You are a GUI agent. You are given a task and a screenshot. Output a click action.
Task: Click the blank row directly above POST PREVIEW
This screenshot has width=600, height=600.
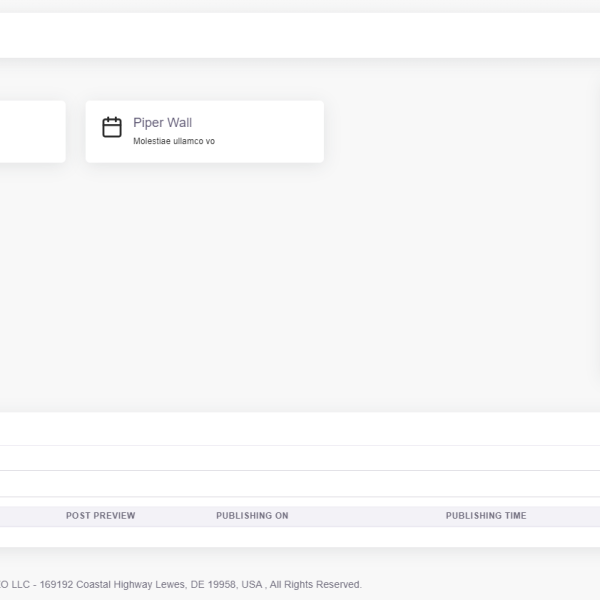pos(300,484)
